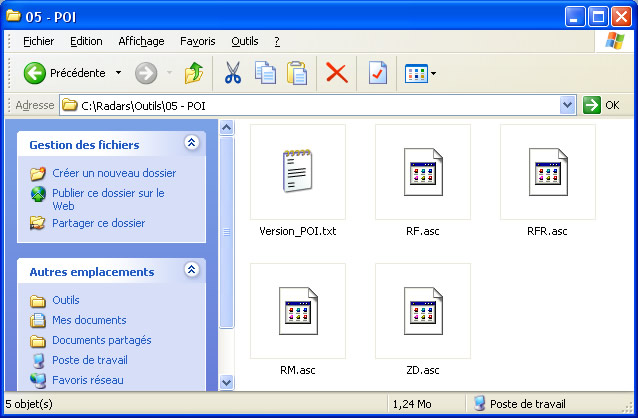The width and height of the screenshot is (638, 418).
Task: Click the Favoris réseau network icon
Action: (x=38, y=381)
